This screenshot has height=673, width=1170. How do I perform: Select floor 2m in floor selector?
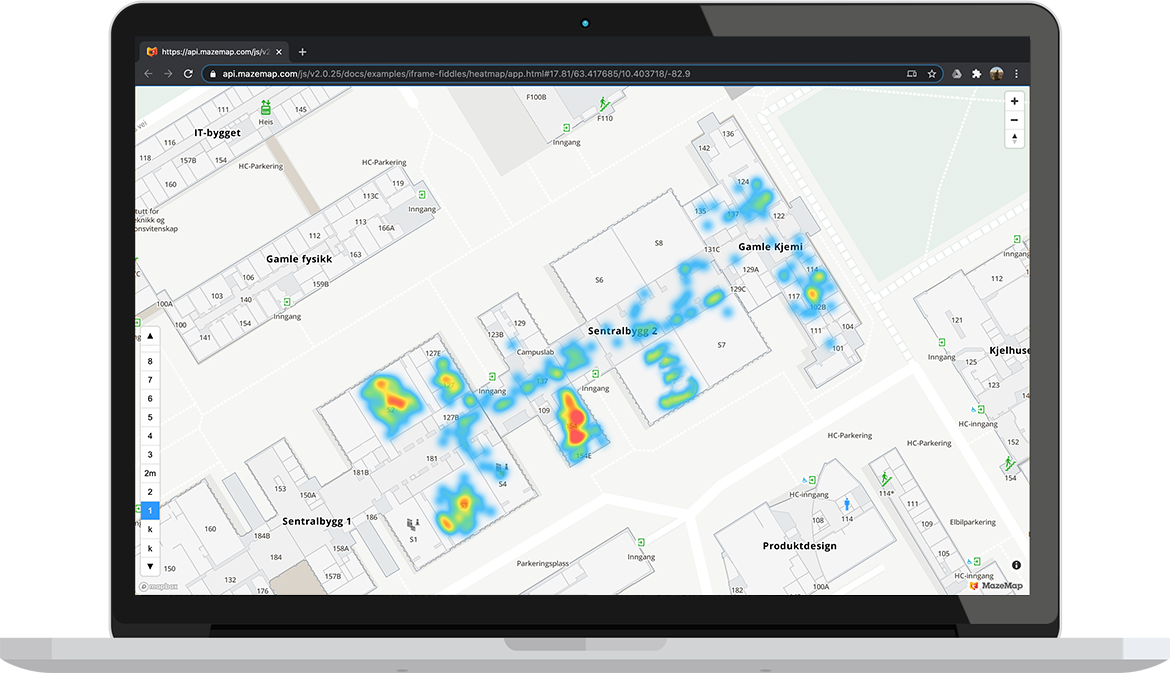[150, 473]
